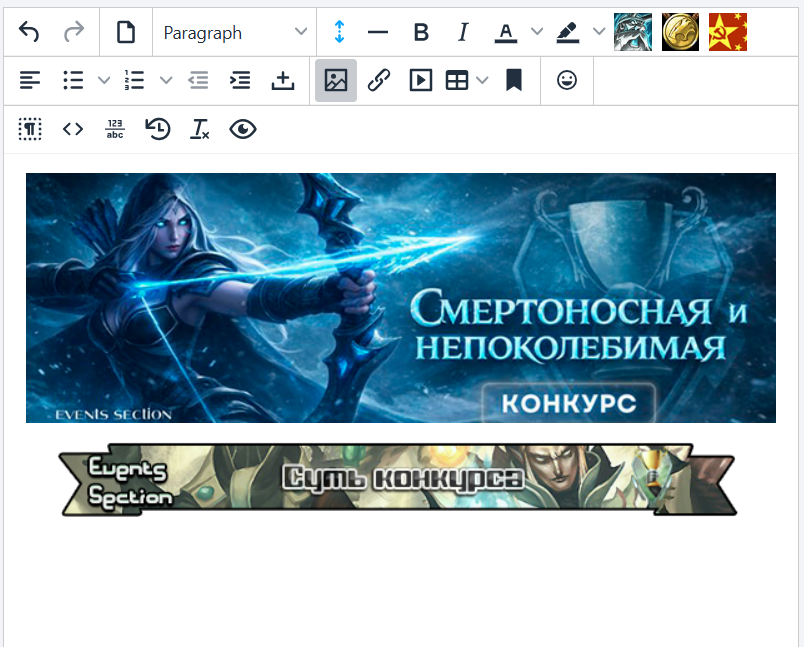The image size is (804, 647).
Task: Open the insert media icon
Action: [x=421, y=81]
